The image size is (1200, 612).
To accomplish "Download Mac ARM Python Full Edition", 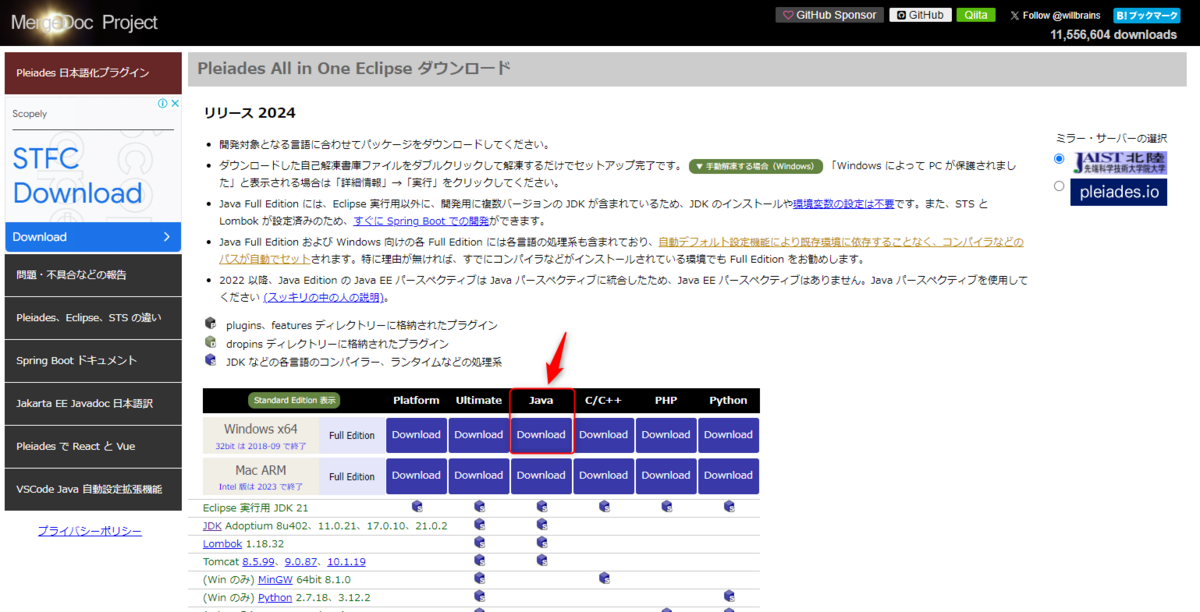I will click(728, 476).
